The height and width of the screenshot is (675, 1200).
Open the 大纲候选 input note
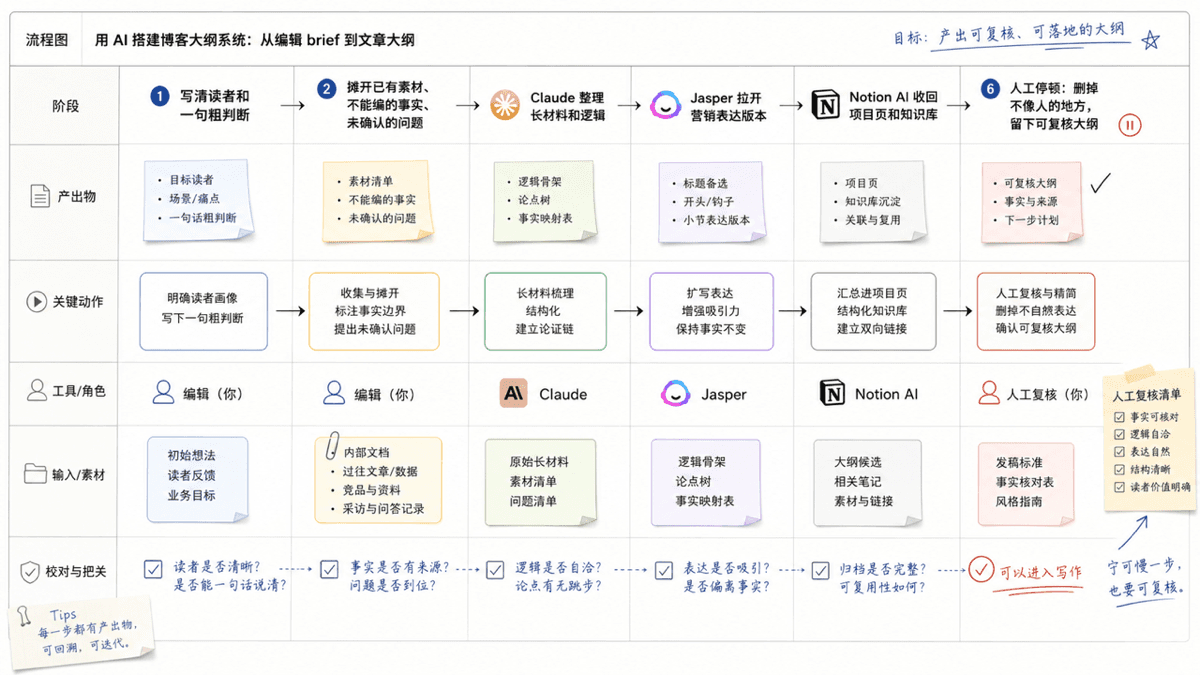pos(868,482)
